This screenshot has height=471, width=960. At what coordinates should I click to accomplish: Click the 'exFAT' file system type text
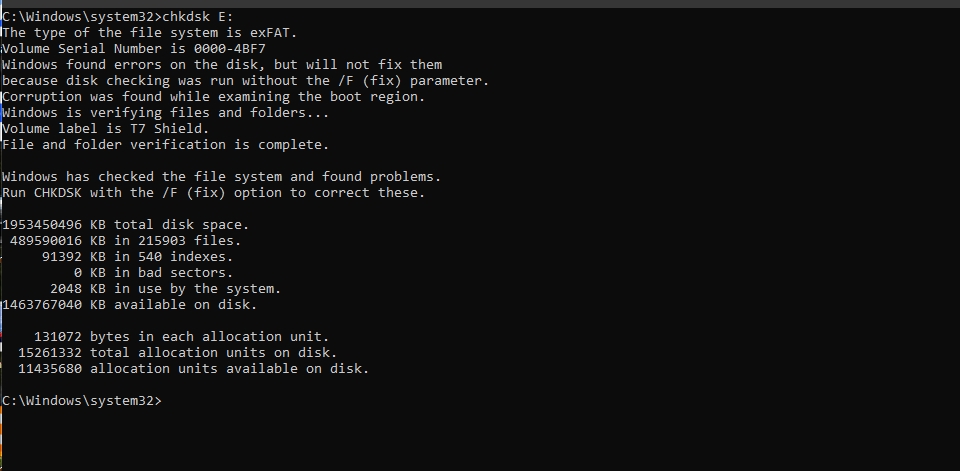tap(273, 33)
